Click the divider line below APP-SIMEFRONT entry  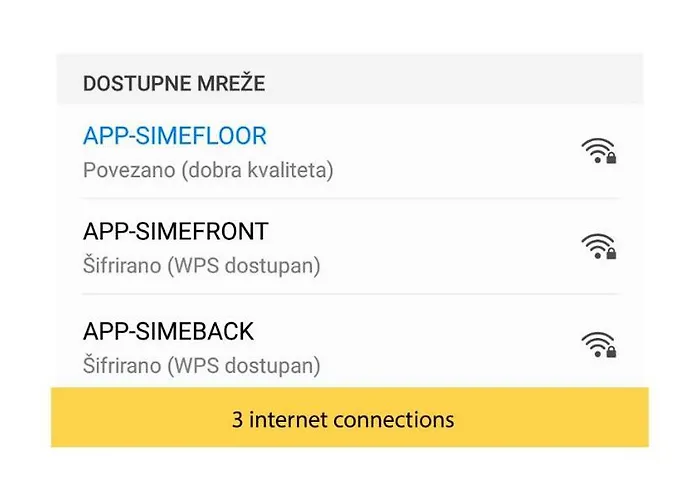click(x=350, y=294)
